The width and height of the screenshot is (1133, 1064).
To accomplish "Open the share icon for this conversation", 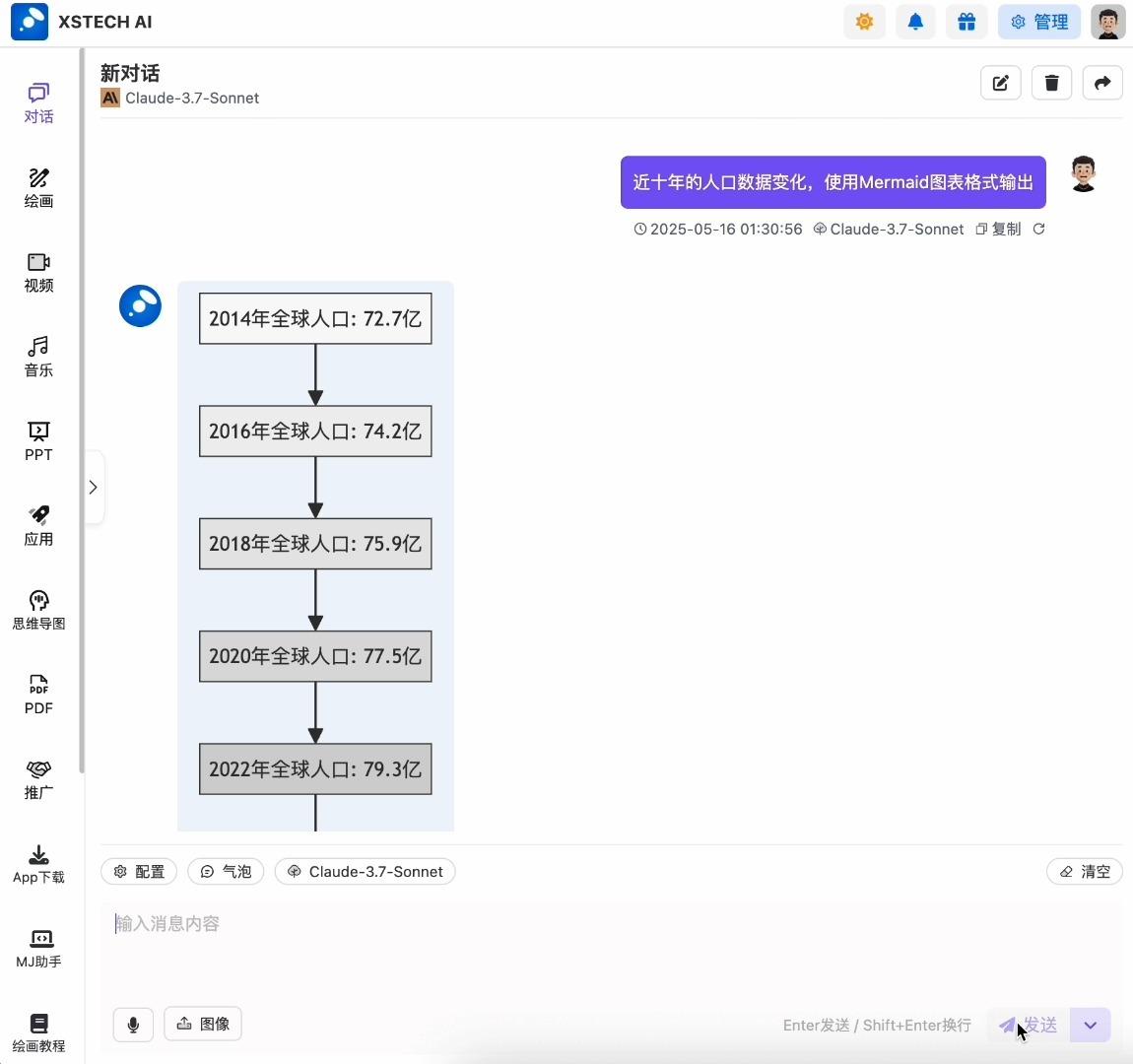I will (1102, 83).
